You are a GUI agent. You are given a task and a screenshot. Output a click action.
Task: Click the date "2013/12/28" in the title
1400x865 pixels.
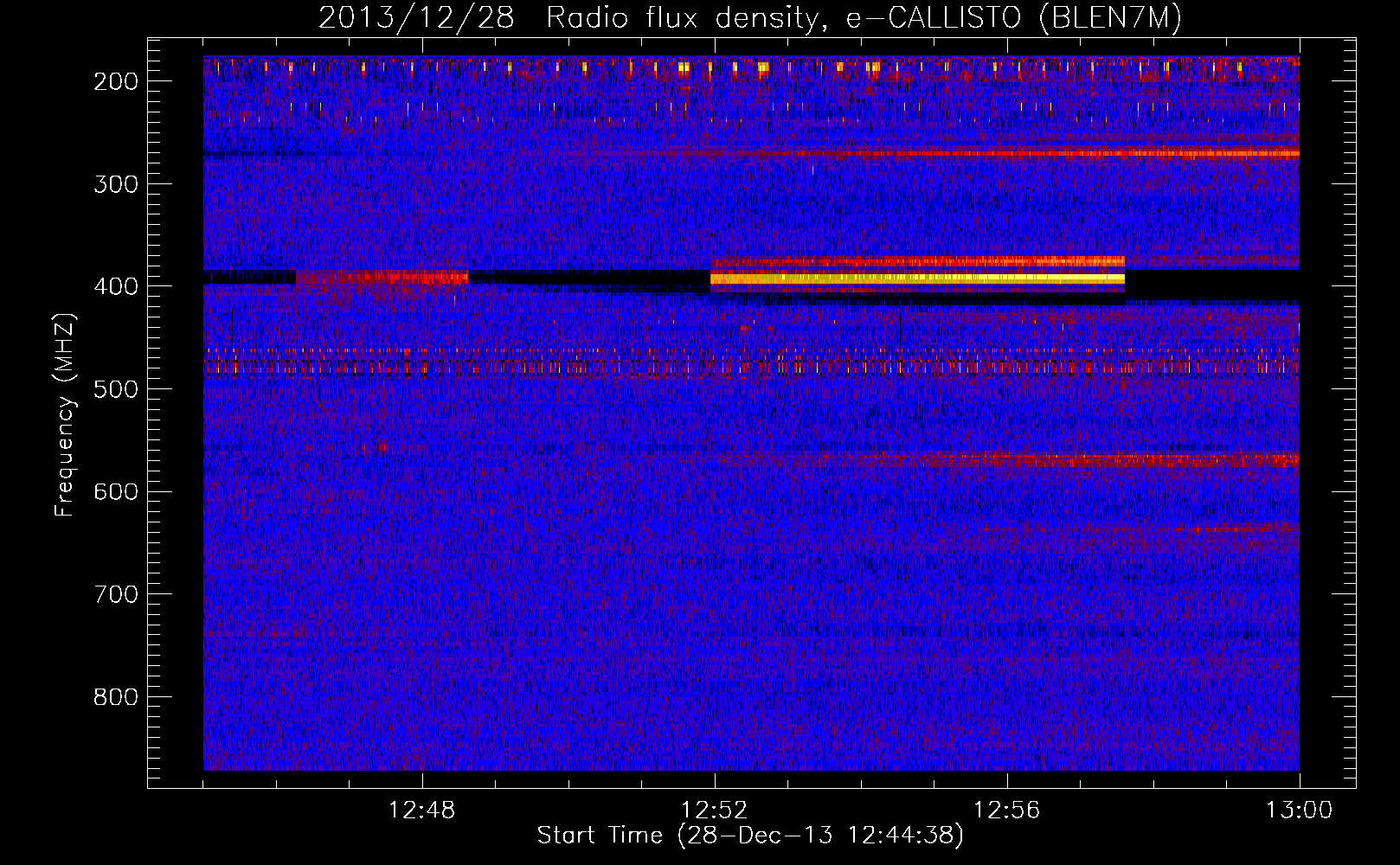click(x=416, y=17)
